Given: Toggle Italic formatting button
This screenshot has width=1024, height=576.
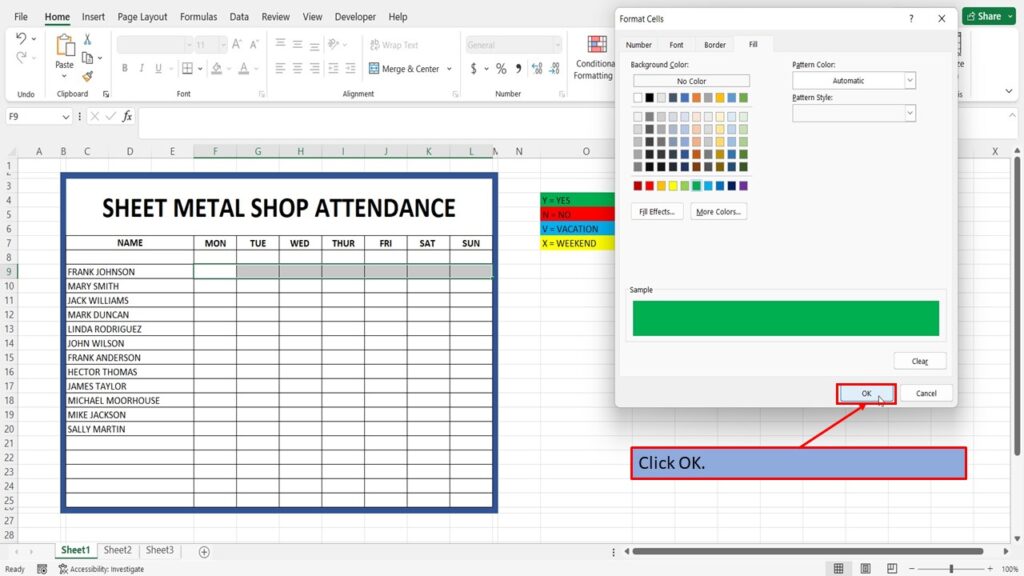Looking at the screenshot, I should coord(141,69).
